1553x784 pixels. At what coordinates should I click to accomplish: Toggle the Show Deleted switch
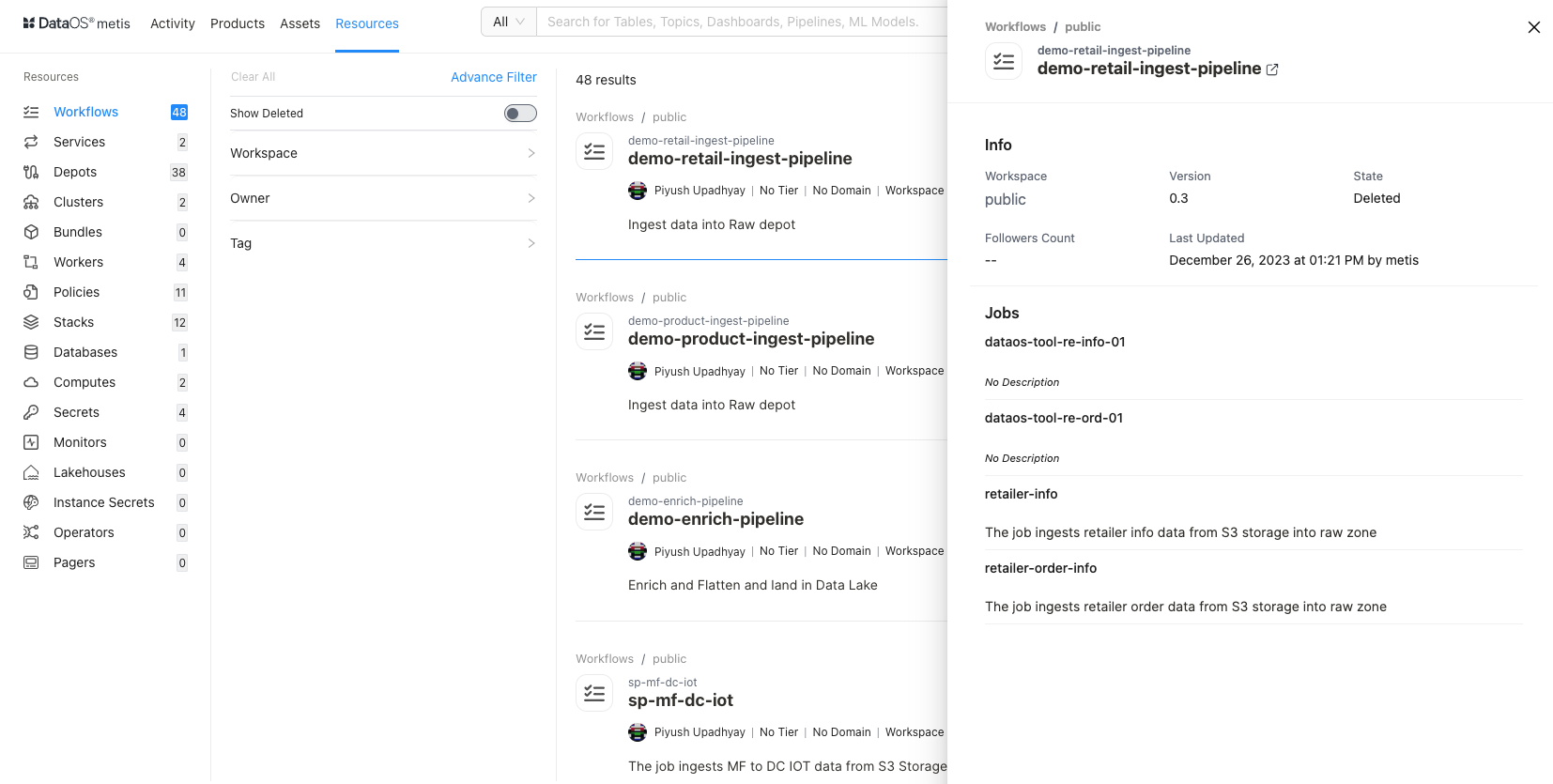click(520, 114)
